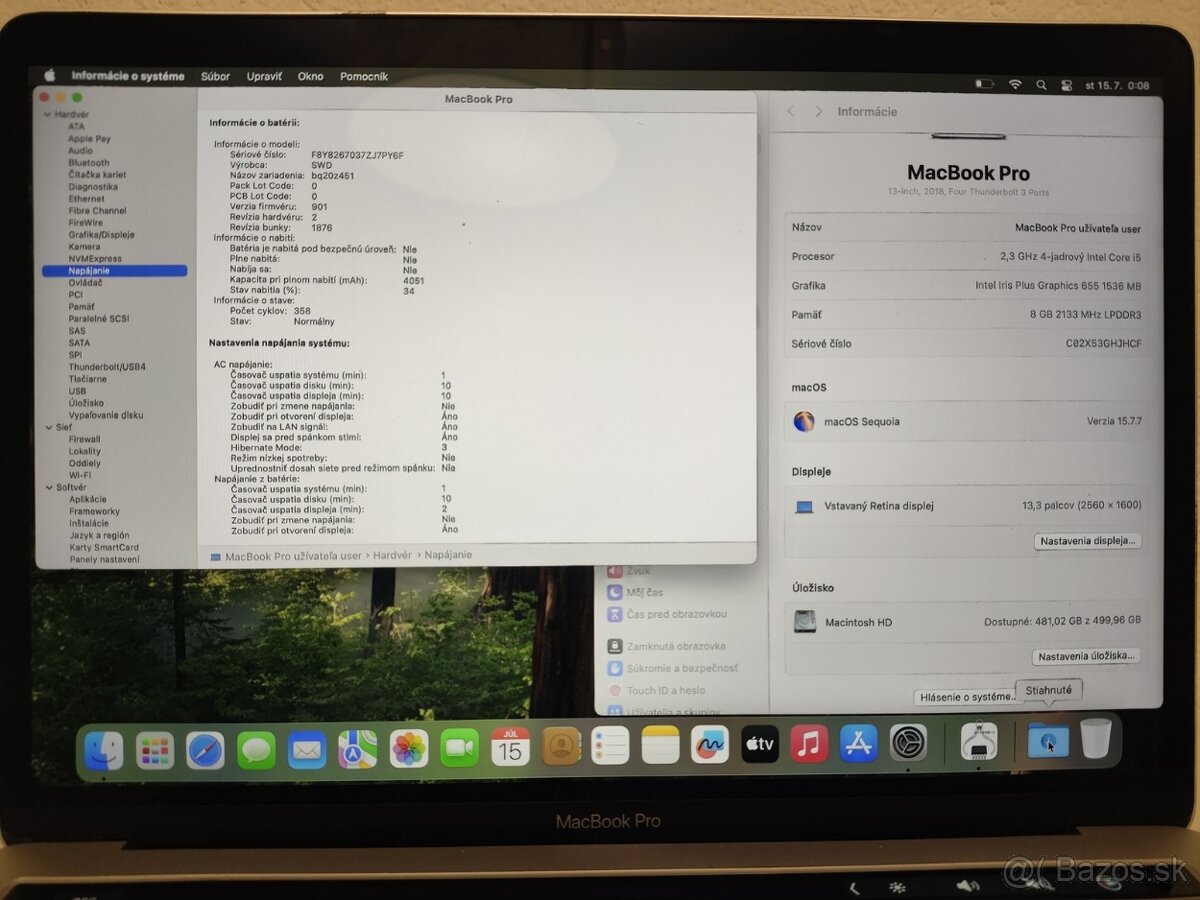Launch Maps from the Dock
This screenshot has height=900, width=1200.
pyautogui.click(x=358, y=748)
